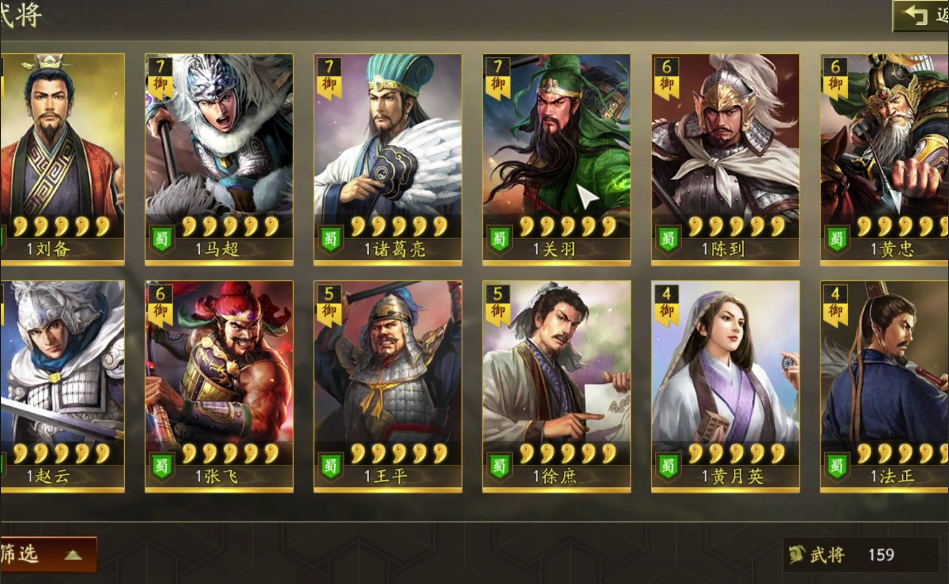949x584 pixels.
Task: Click the 蜀 emblem on 黄月英 card
Action: pos(668,467)
